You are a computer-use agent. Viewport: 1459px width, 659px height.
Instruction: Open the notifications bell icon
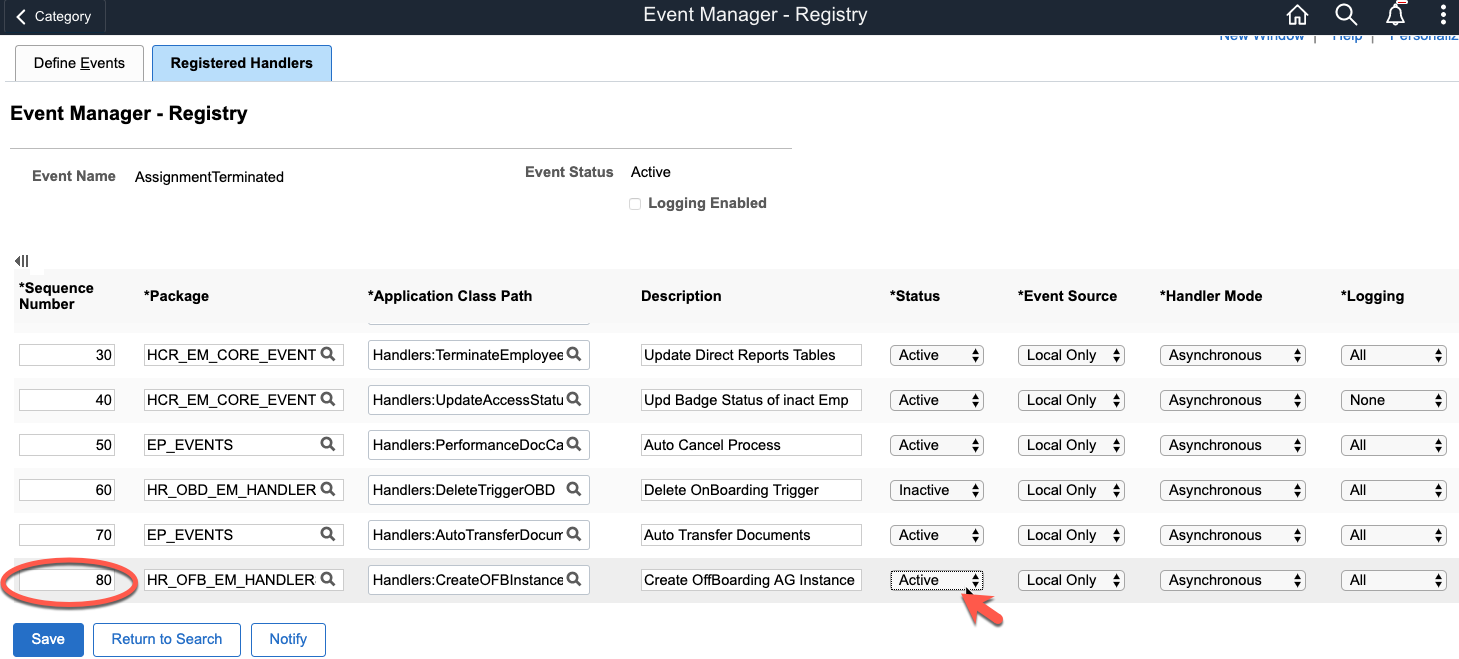tap(1395, 15)
